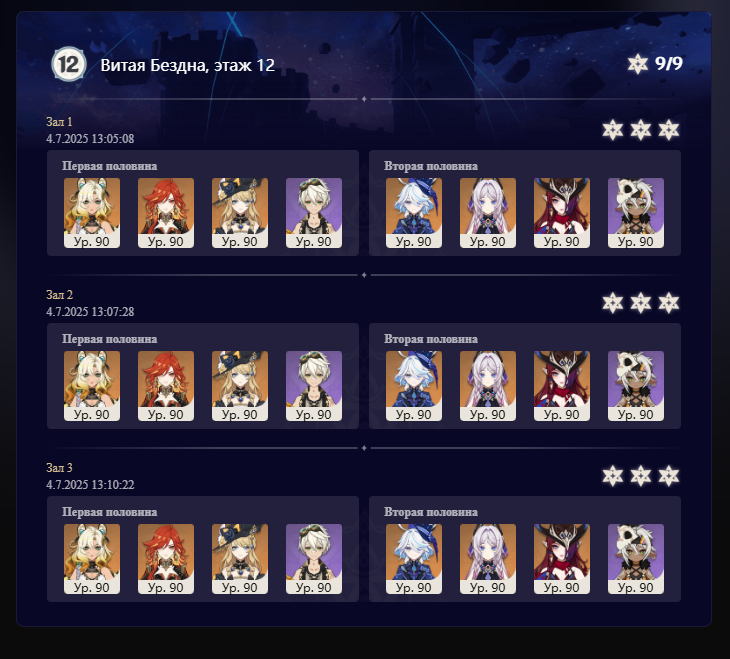Screen dimensions: 730x659
Task: Click the skull-mask dark-skinned character in Зал 1
Action: pyautogui.click(x=636, y=213)
